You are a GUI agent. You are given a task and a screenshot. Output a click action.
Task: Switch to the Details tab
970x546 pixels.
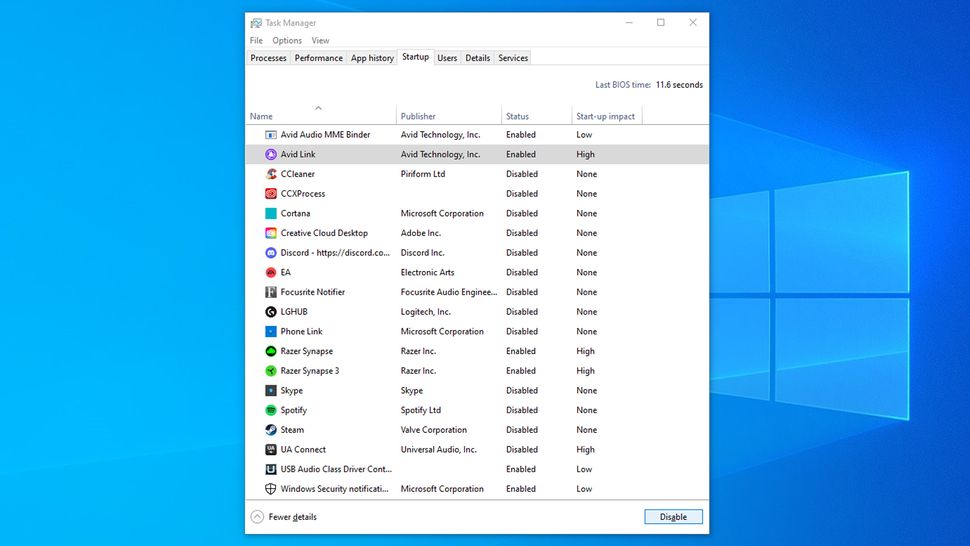[477, 58]
